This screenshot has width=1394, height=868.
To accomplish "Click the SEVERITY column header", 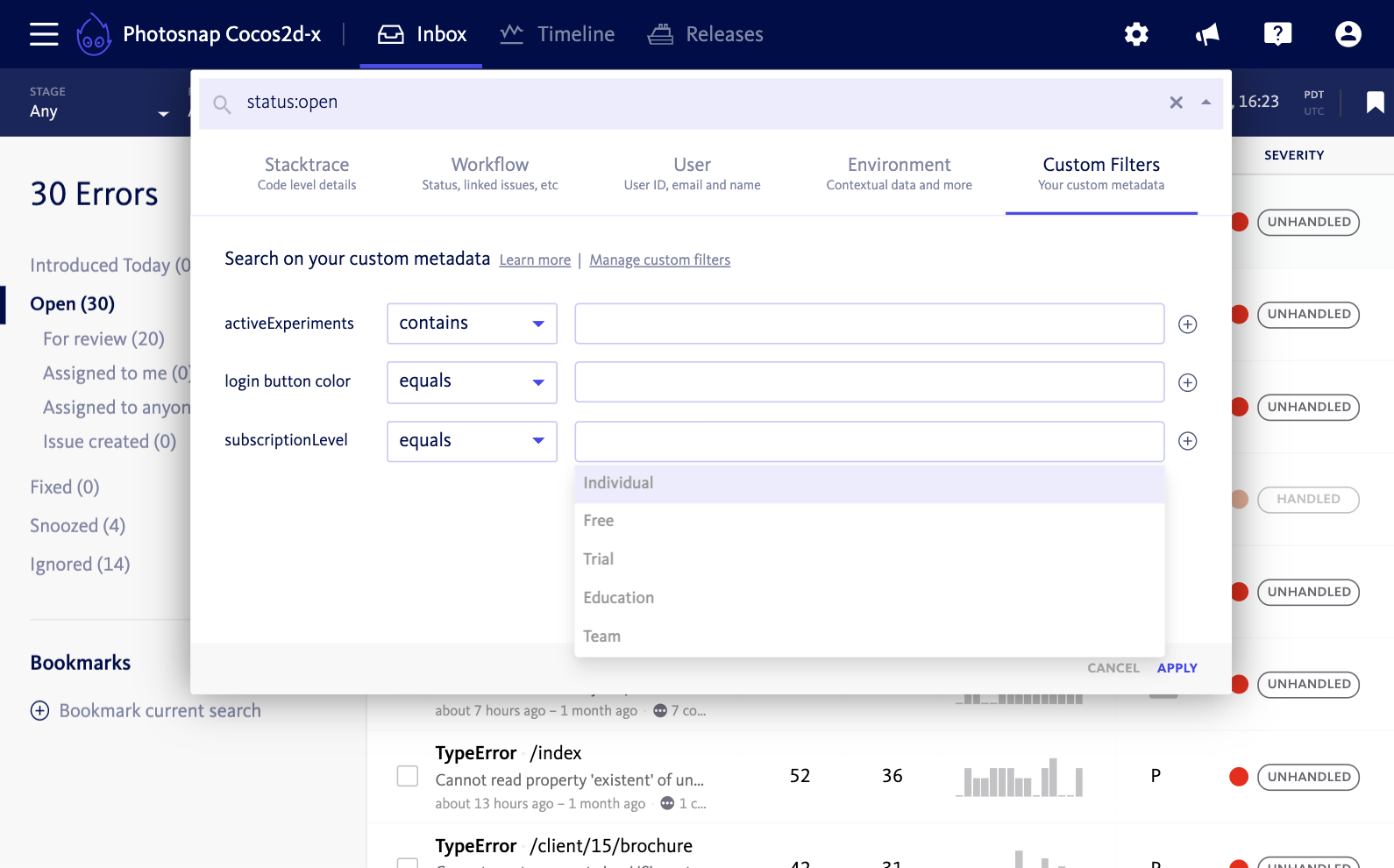I will [x=1294, y=155].
